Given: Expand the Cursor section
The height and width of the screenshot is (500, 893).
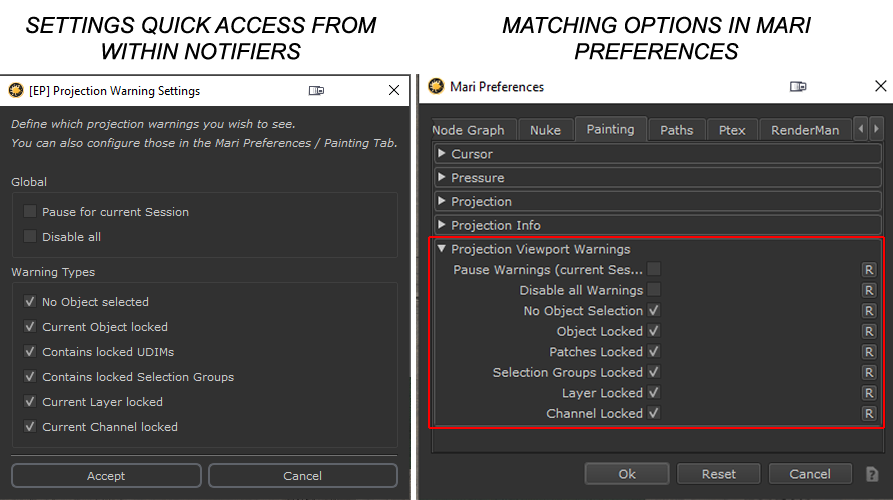Looking at the screenshot, I should point(443,154).
